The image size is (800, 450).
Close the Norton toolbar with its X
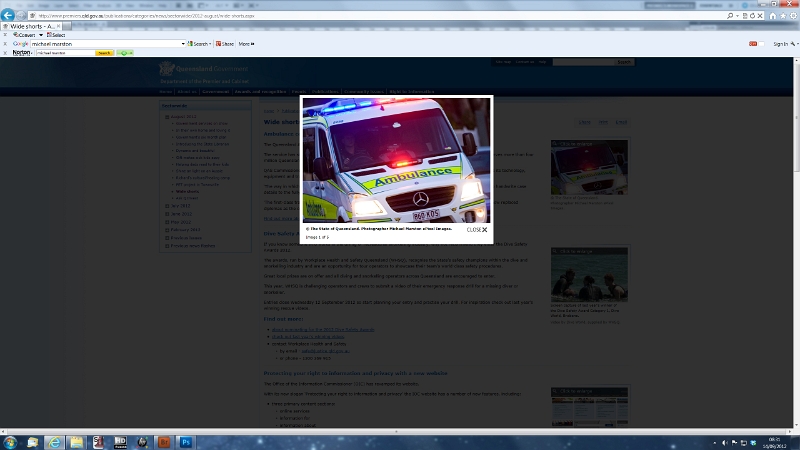tap(5, 53)
